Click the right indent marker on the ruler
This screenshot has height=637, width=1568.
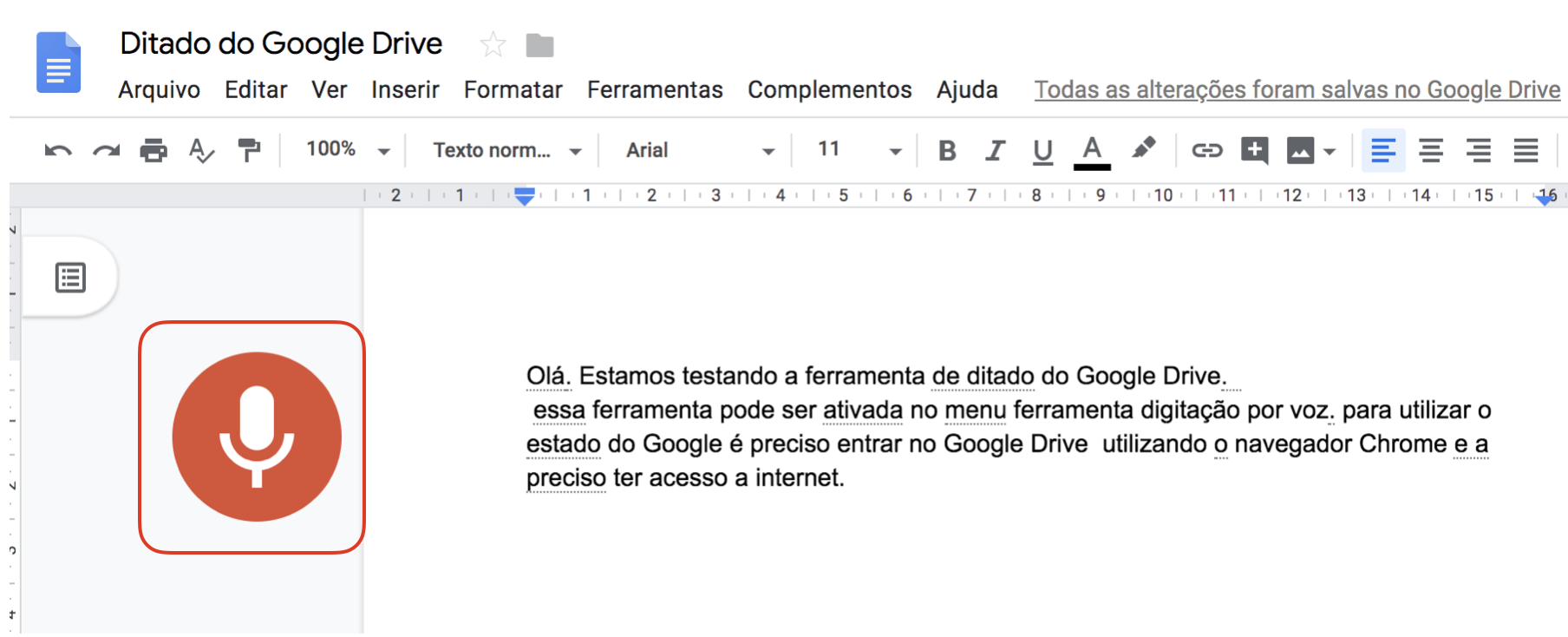[x=1545, y=199]
